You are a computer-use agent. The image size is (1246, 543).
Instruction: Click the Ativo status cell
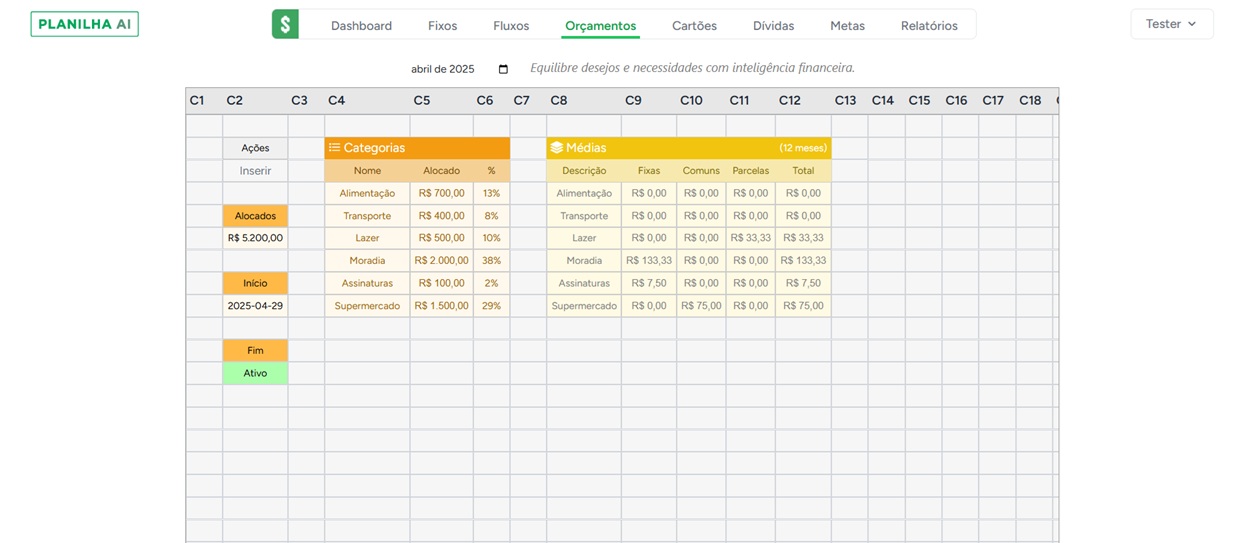point(255,373)
